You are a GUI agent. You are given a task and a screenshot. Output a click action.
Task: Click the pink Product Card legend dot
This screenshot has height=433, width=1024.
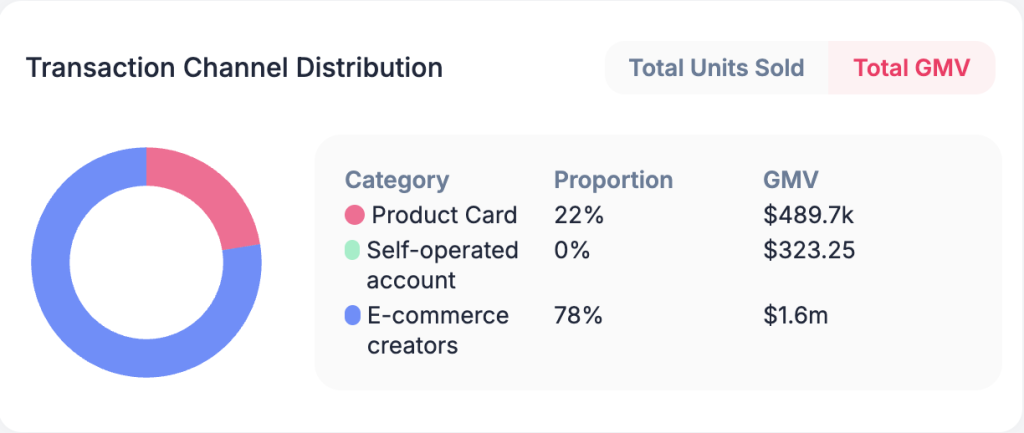[355, 215]
